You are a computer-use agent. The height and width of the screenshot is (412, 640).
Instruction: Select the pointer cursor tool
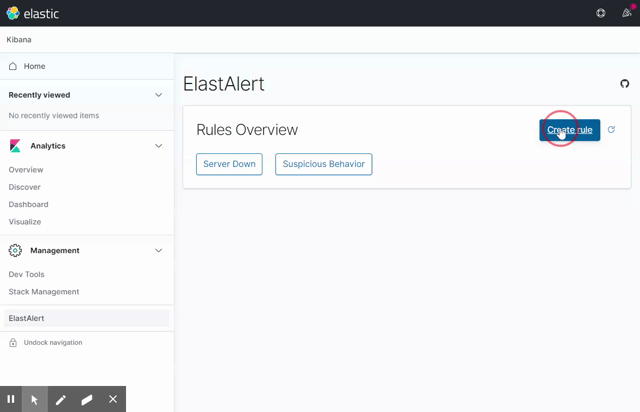[35, 399]
